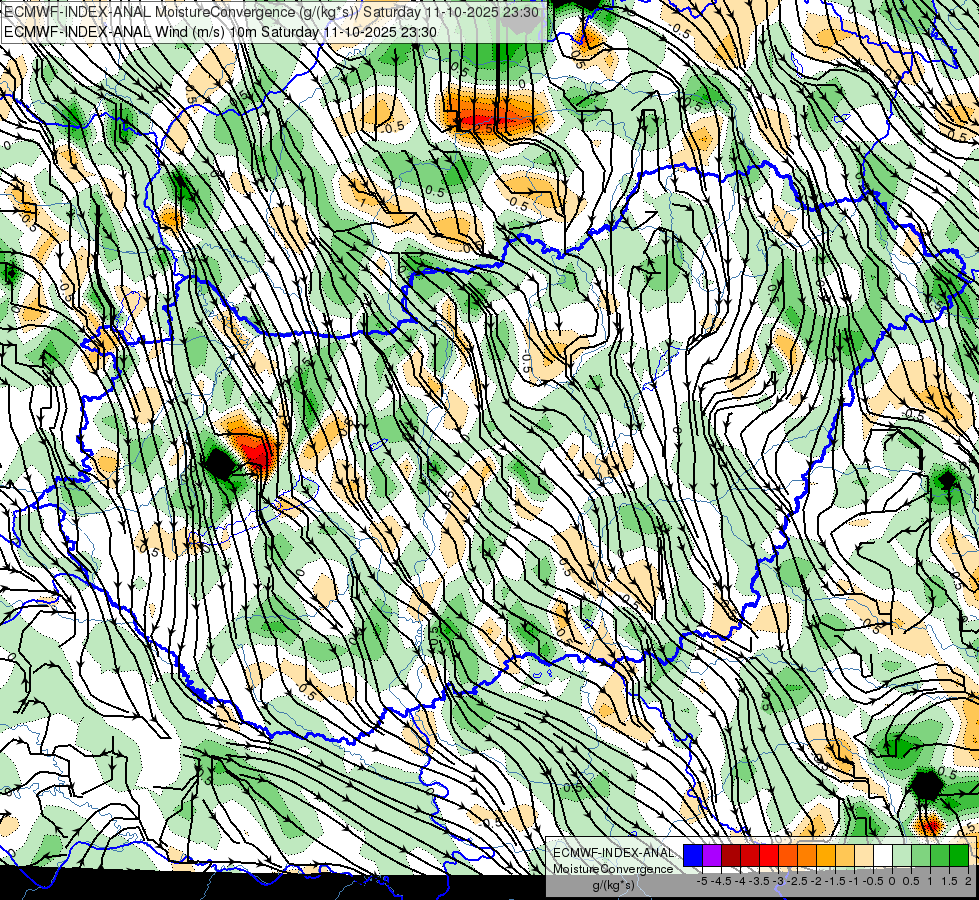
Task: Click the legend label ECMWF-INDEX-ANAL
Action: pyautogui.click(x=614, y=853)
